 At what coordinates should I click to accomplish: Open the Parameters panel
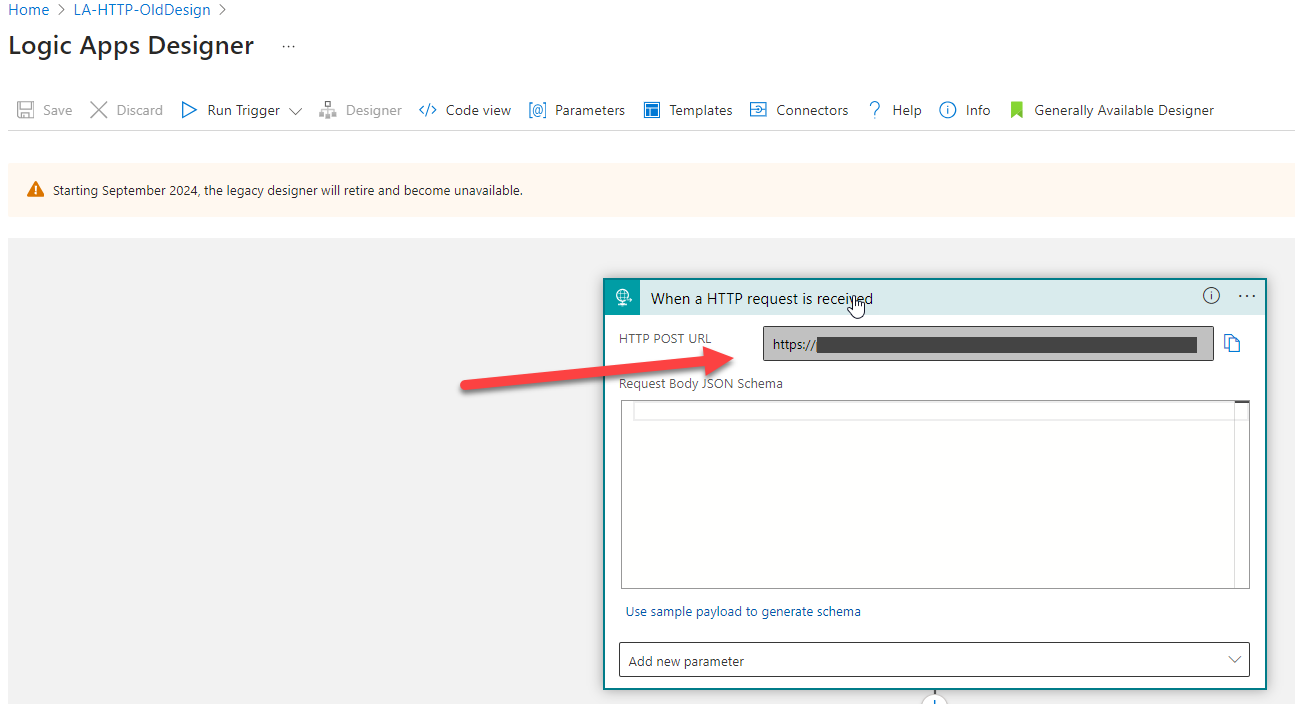pyautogui.click(x=577, y=110)
